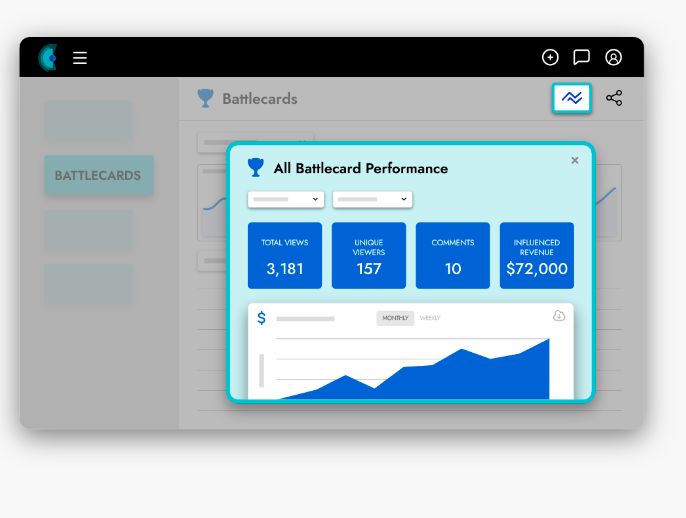
Task: Switch the chart to Weekly view
Action: coord(430,318)
